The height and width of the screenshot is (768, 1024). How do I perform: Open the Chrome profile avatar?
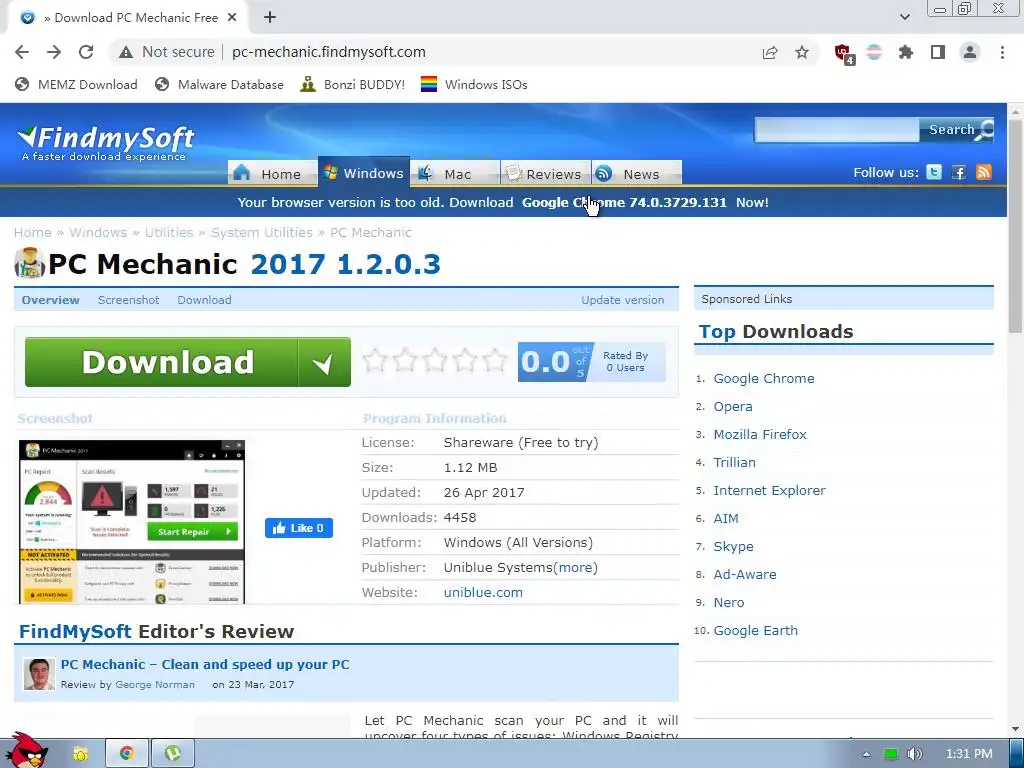(x=970, y=52)
